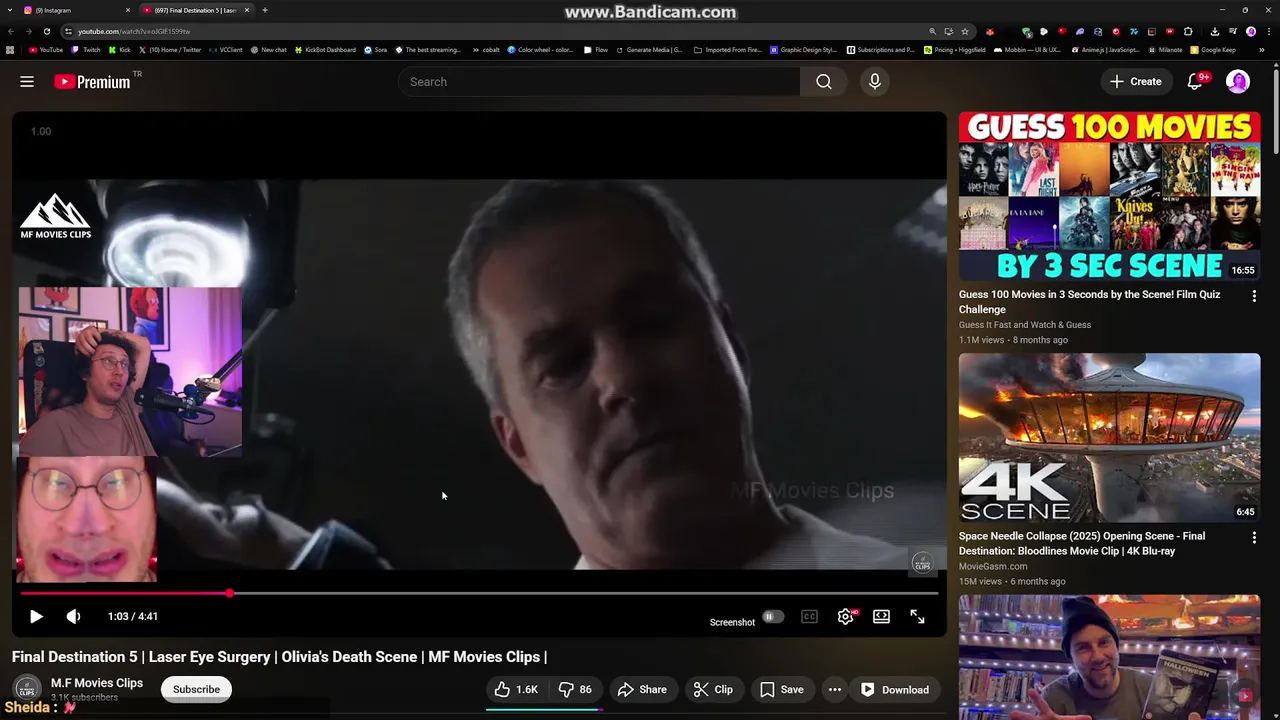Go back to the previous page
This screenshot has height=720, width=1280.
pyautogui.click(x=10, y=31)
